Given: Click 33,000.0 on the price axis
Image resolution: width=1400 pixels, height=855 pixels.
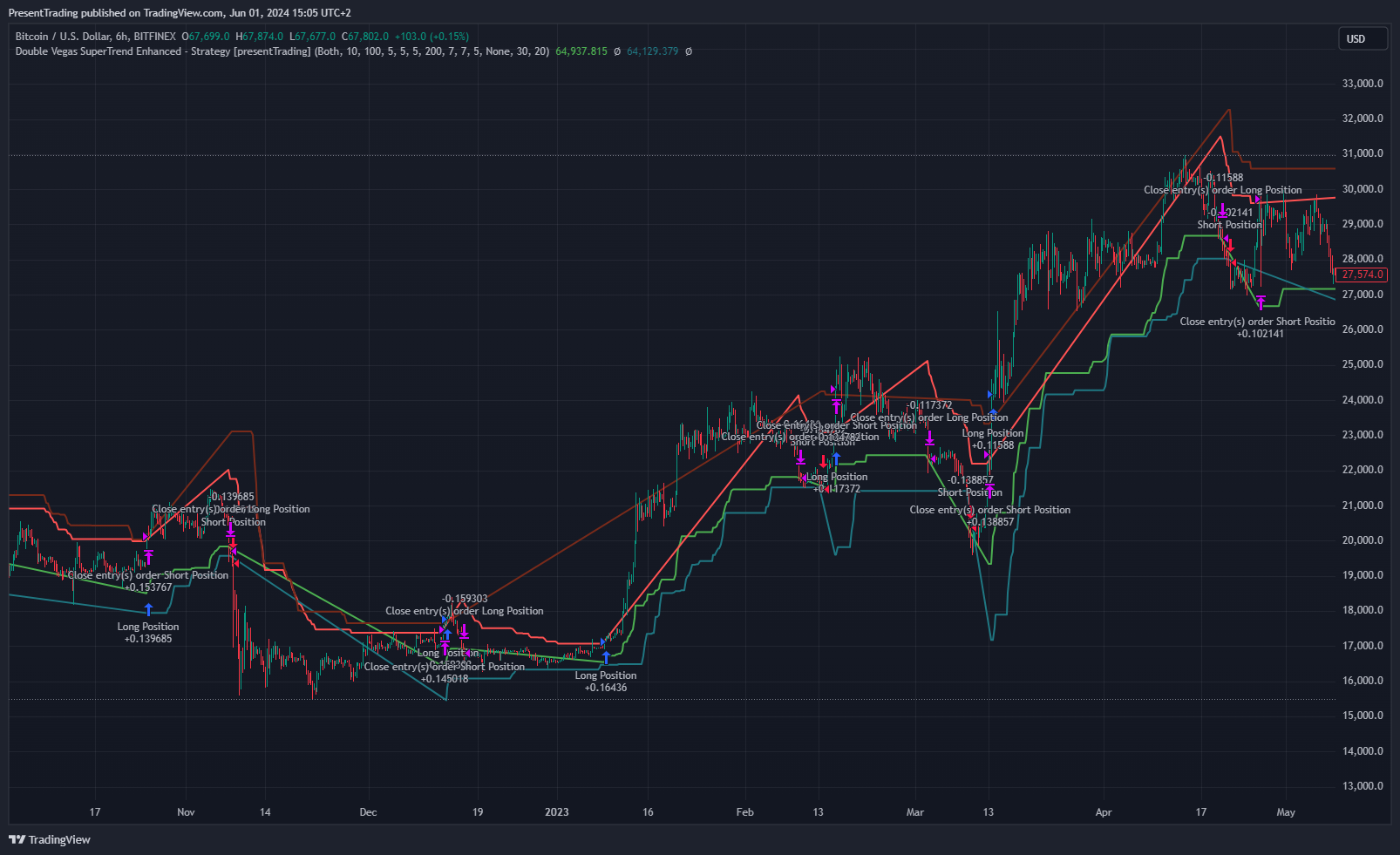Looking at the screenshot, I should pyautogui.click(x=1363, y=84).
